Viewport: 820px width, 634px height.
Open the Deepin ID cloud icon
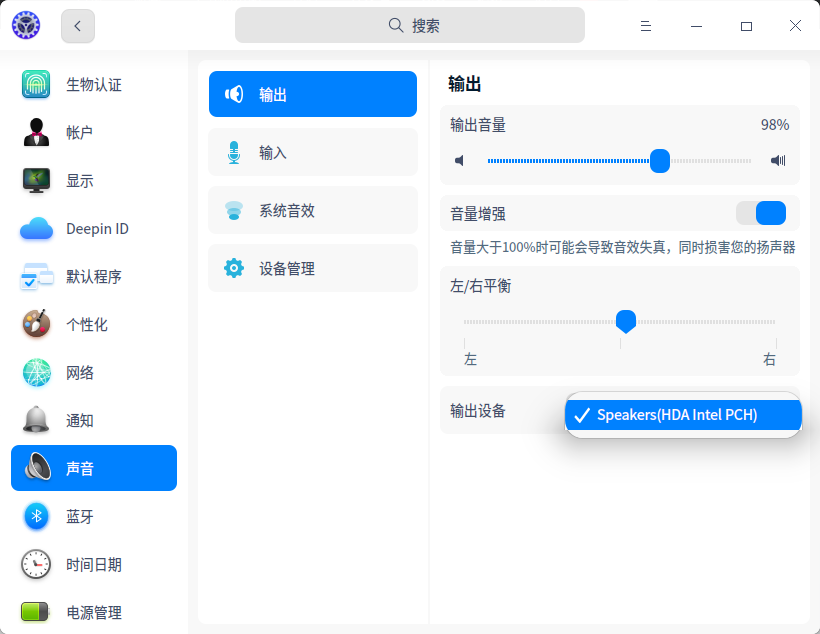[x=36, y=229]
